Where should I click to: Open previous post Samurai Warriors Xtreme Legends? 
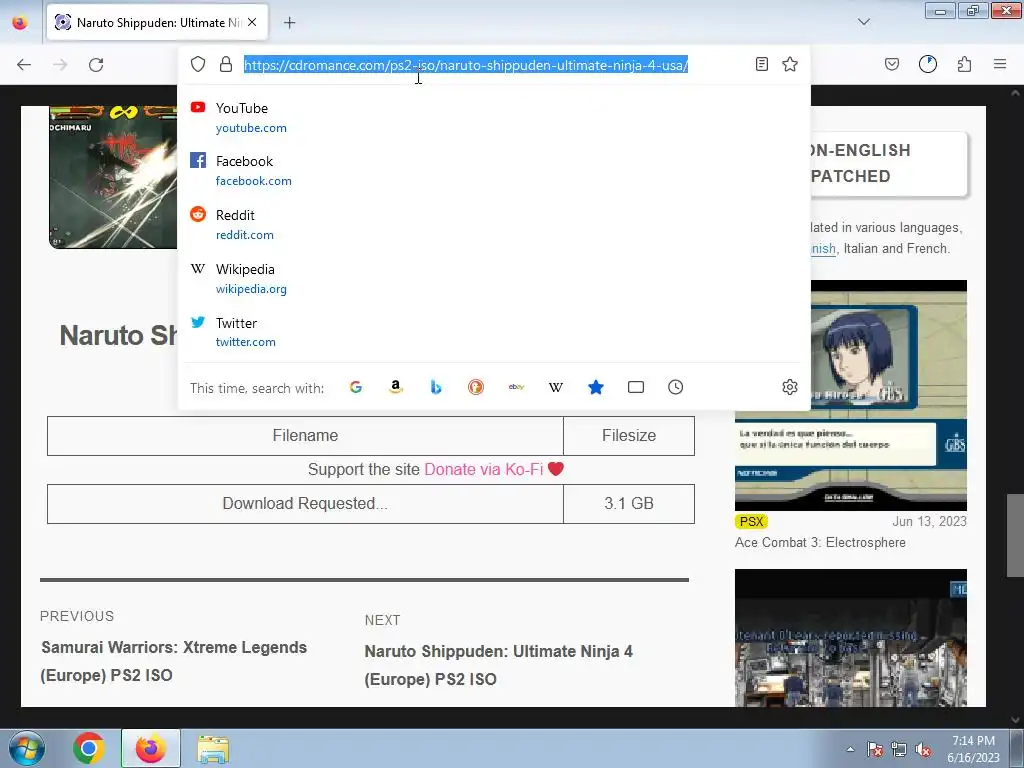pyautogui.click(x=174, y=661)
